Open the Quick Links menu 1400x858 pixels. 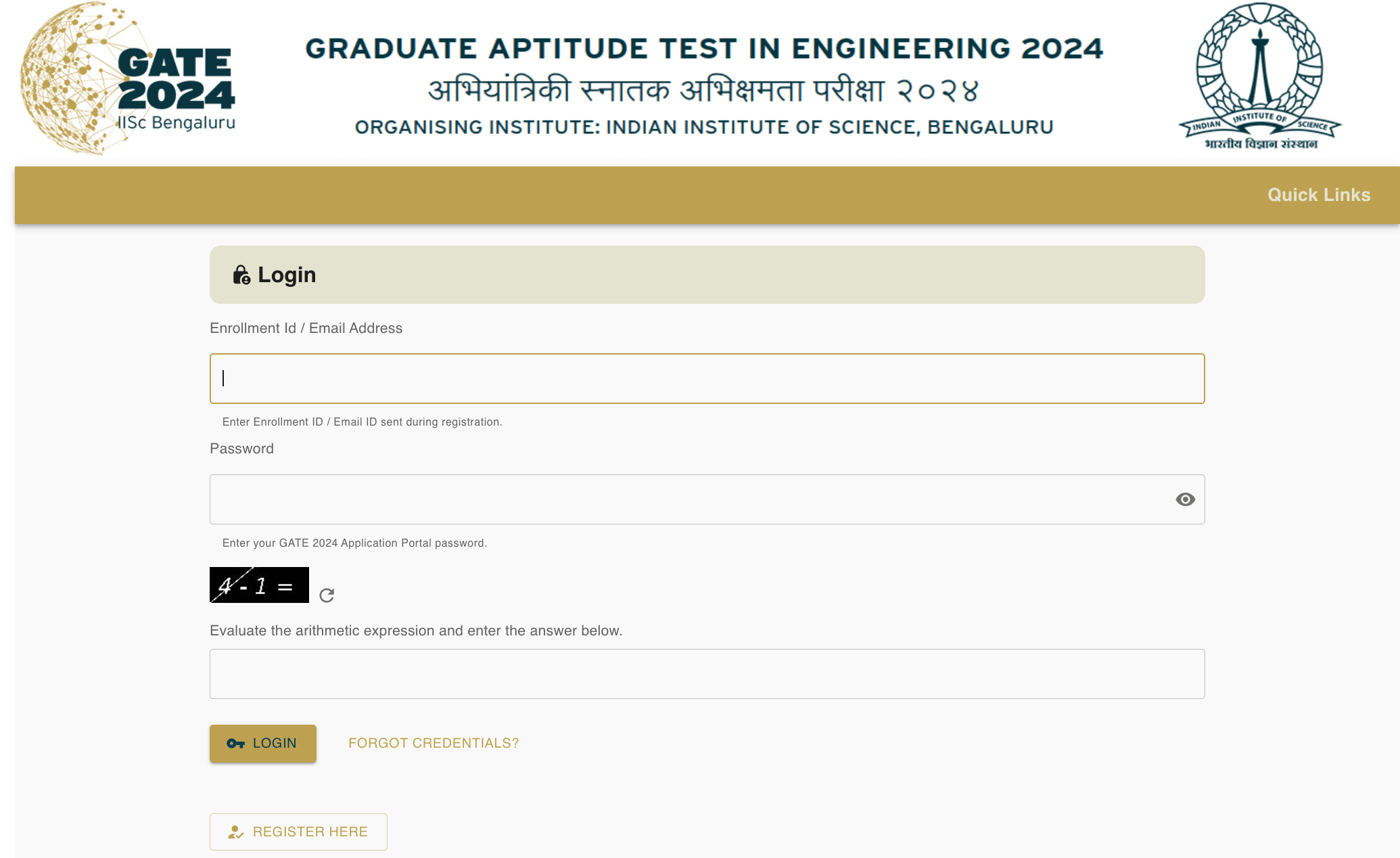[x=1319, y=195]
